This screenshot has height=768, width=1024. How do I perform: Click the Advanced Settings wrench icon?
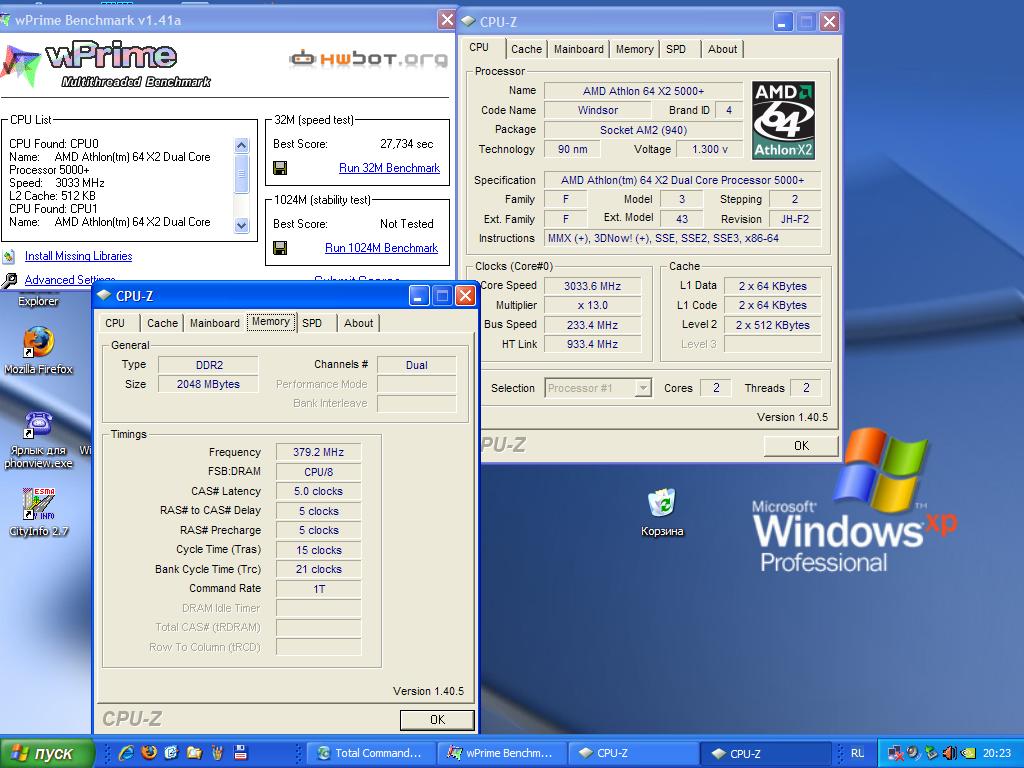click(9, 280)
